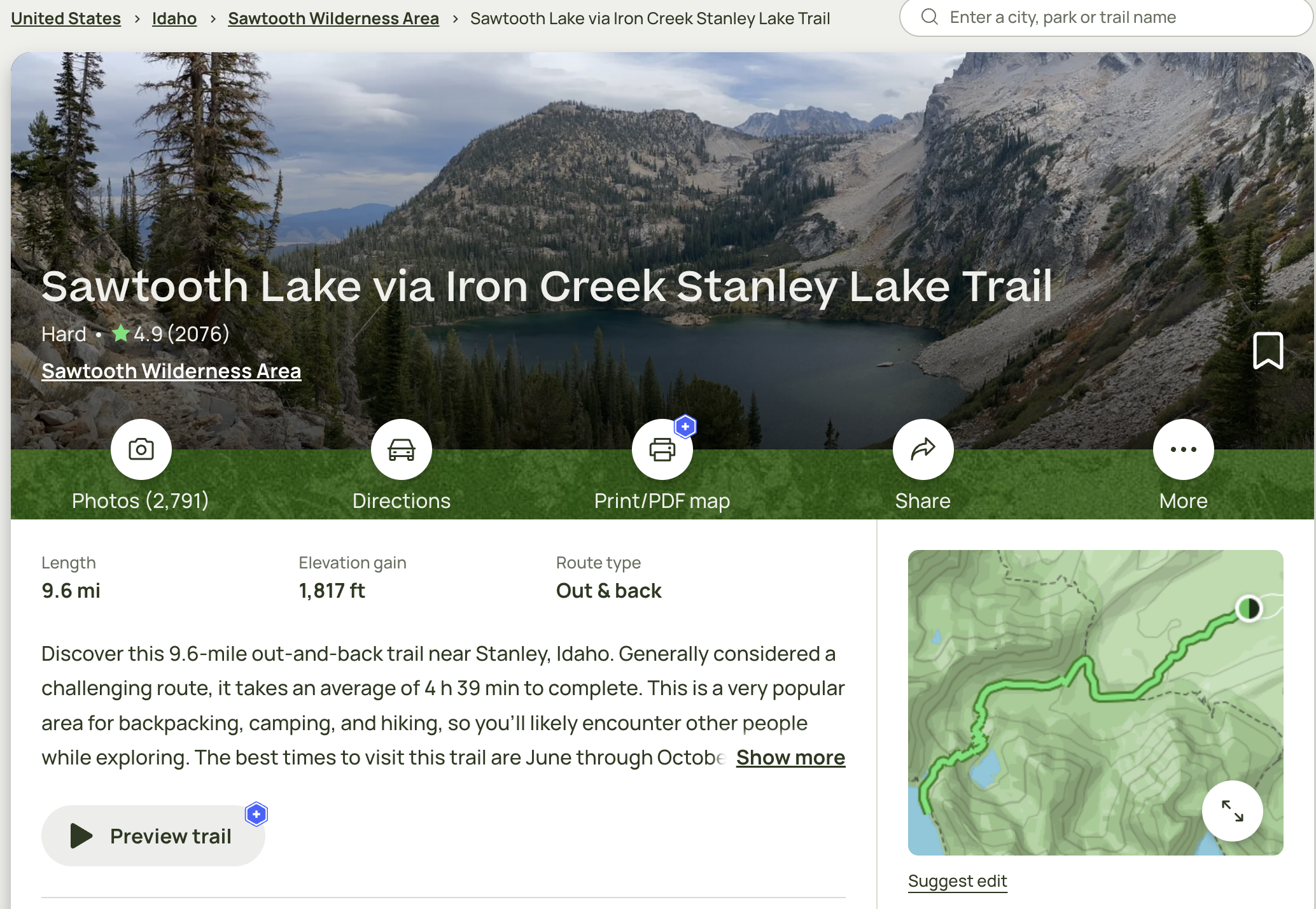1316x909 pixels.
Task: Go to United States breadcrumb
Action: click(x=66, y=18)
